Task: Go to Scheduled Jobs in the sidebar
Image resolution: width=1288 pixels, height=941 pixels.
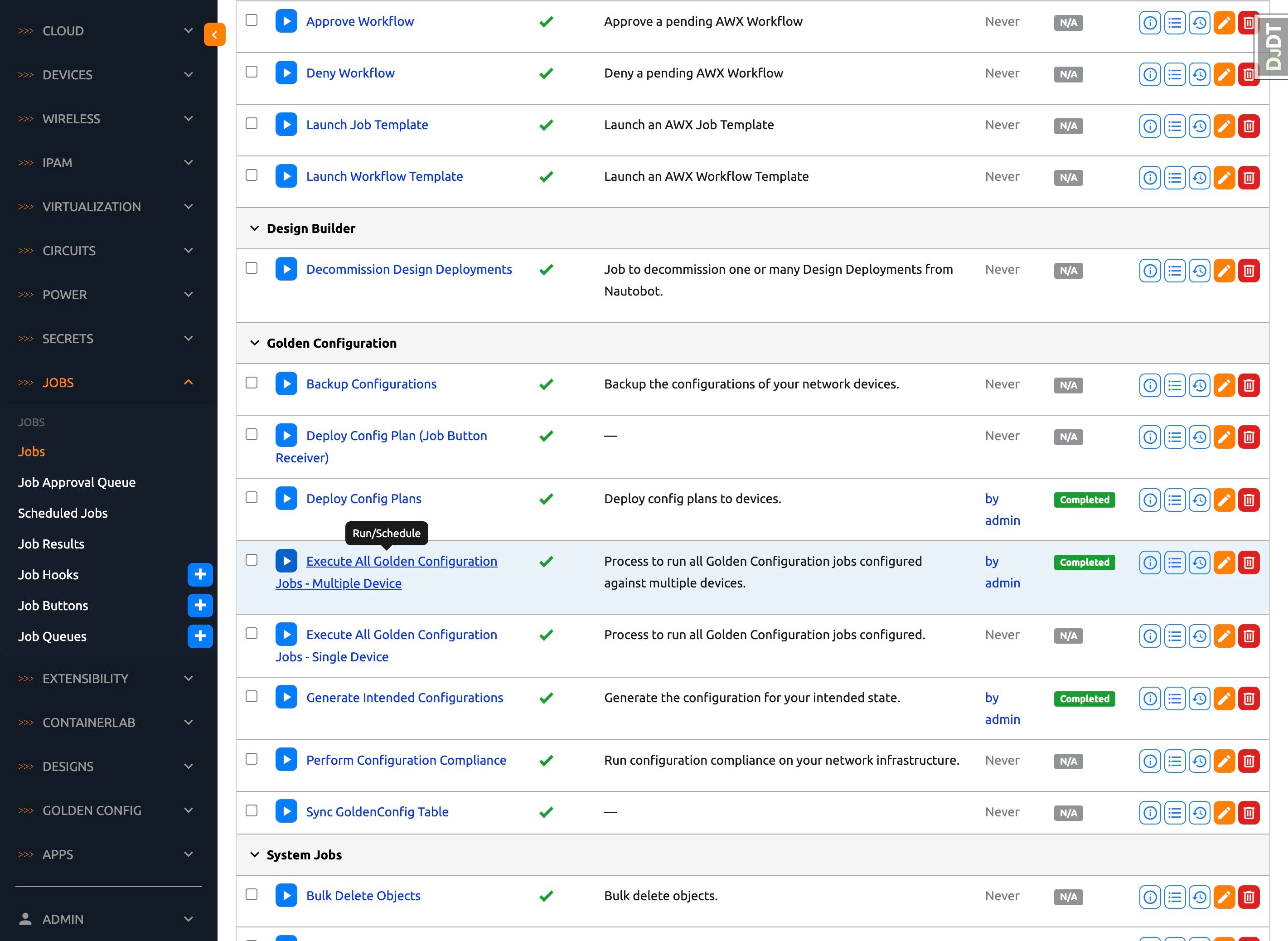Action: 63,513
